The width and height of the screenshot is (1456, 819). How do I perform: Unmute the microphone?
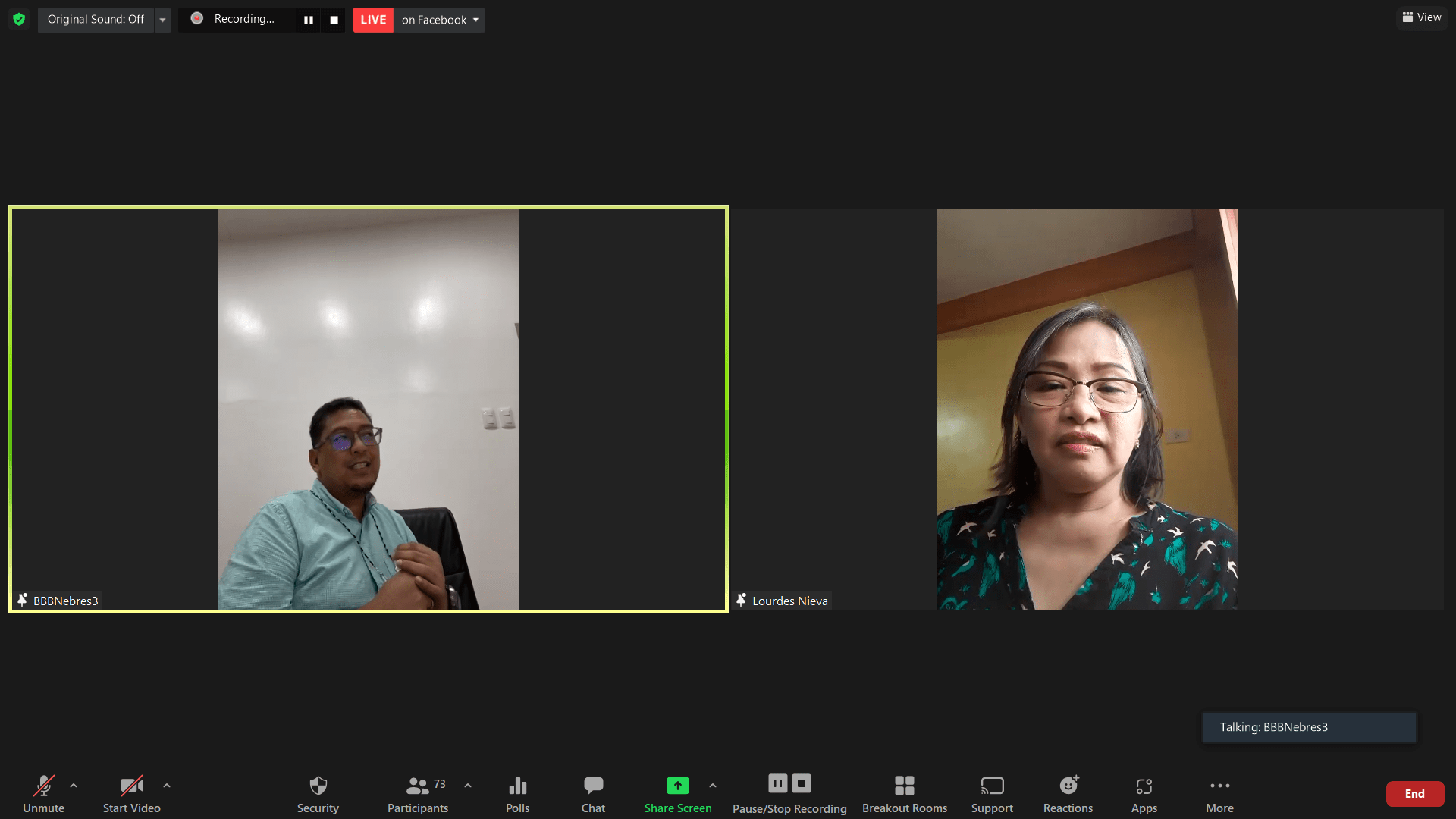[43, 793]
